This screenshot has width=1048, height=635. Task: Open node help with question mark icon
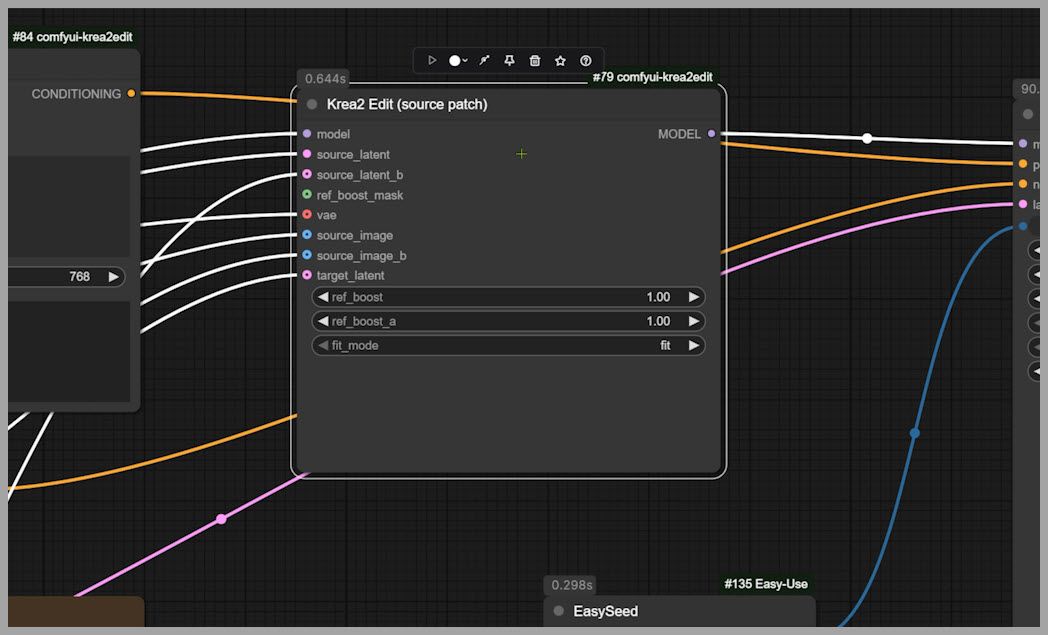click(585, 60)
